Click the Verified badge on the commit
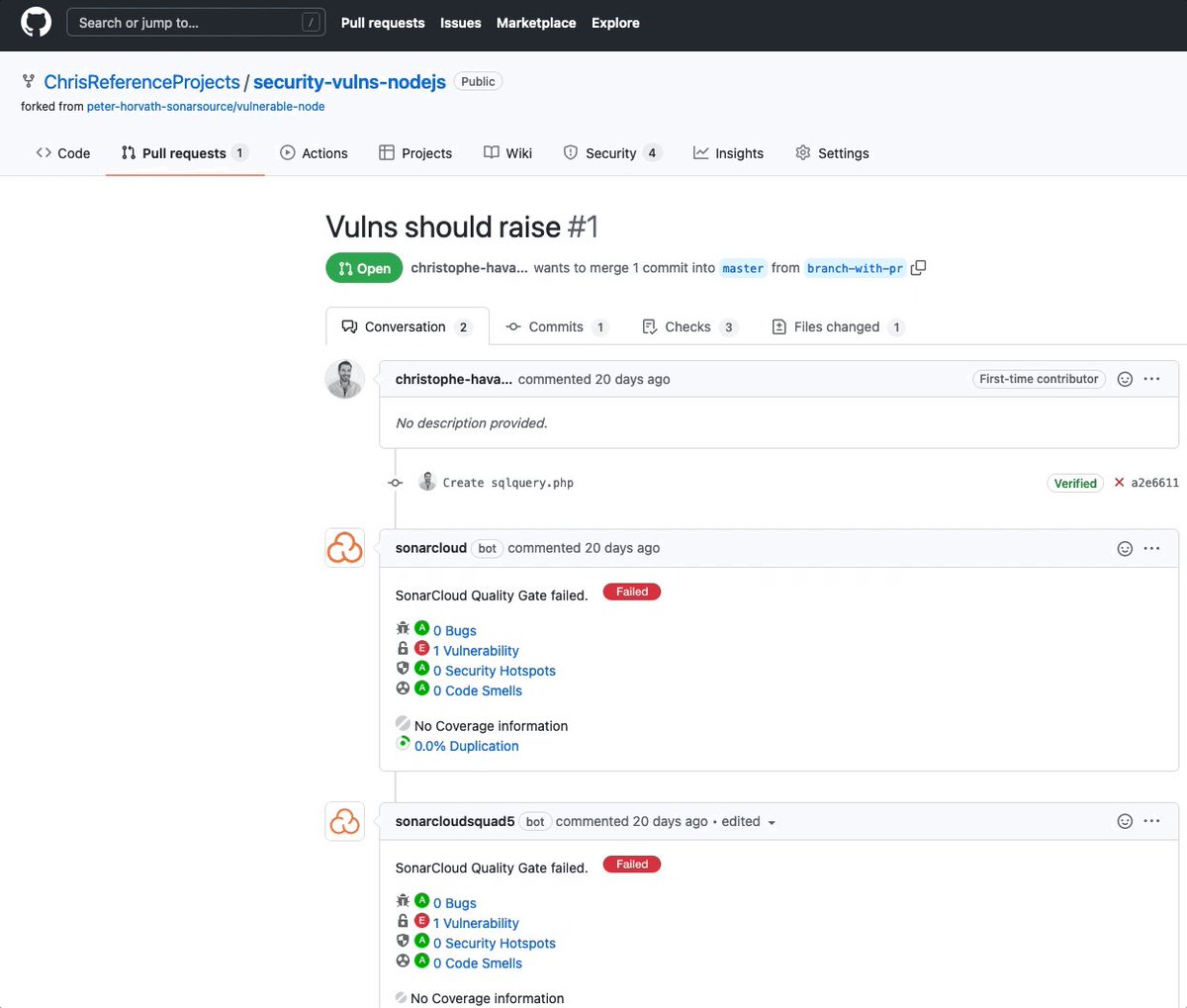This screenshot has height=1008, width=1187. click(x=1075, y=483)
